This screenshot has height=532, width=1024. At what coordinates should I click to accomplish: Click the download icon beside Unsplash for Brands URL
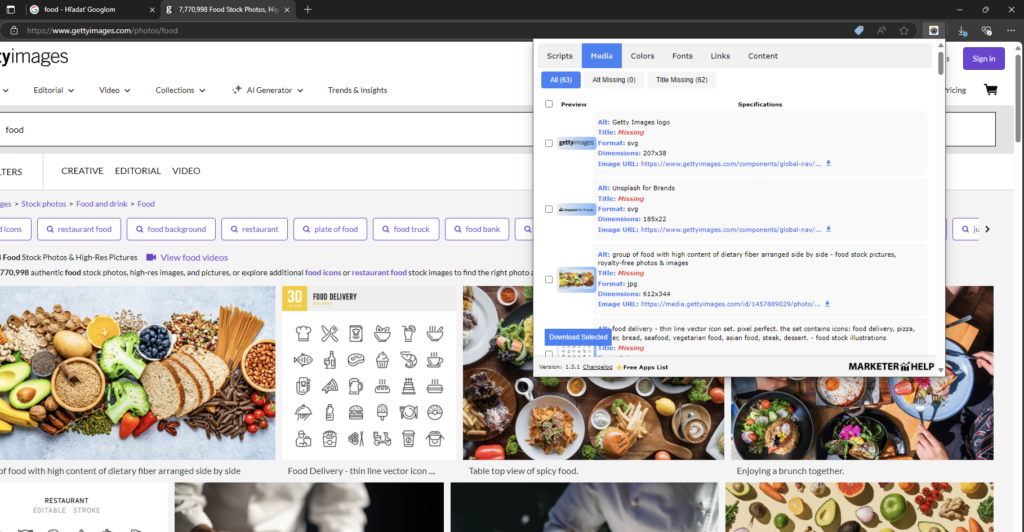(x=828, y=230)
